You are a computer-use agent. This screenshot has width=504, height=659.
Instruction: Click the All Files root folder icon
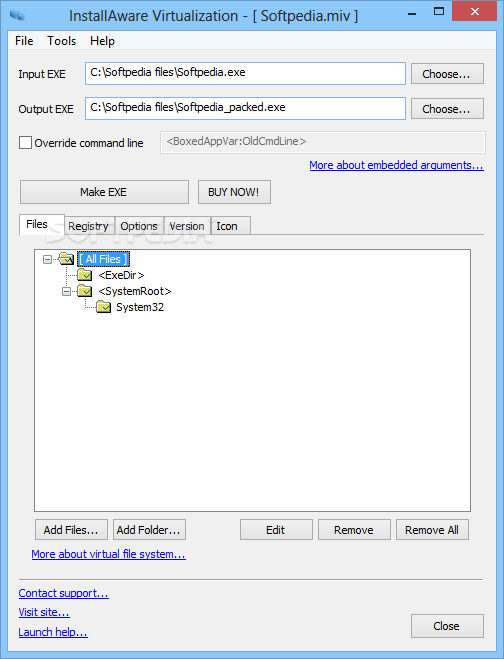point(66,258)
